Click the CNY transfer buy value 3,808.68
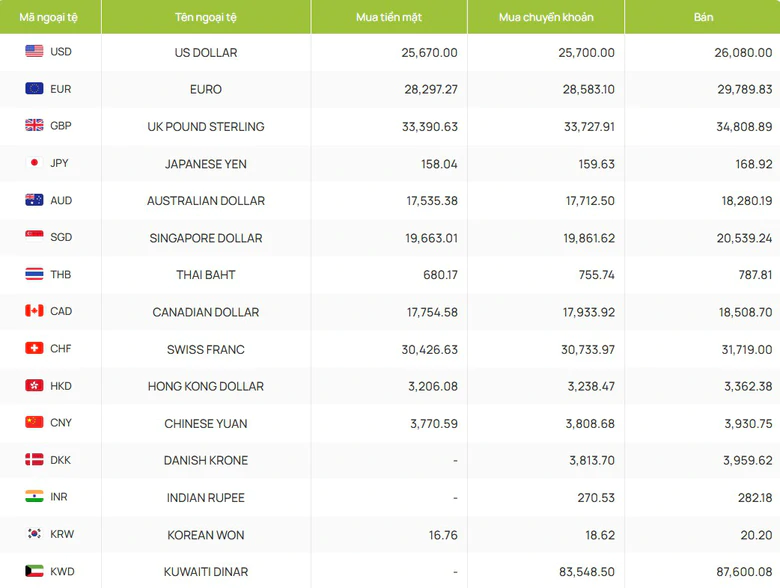 tap(590, 424)
